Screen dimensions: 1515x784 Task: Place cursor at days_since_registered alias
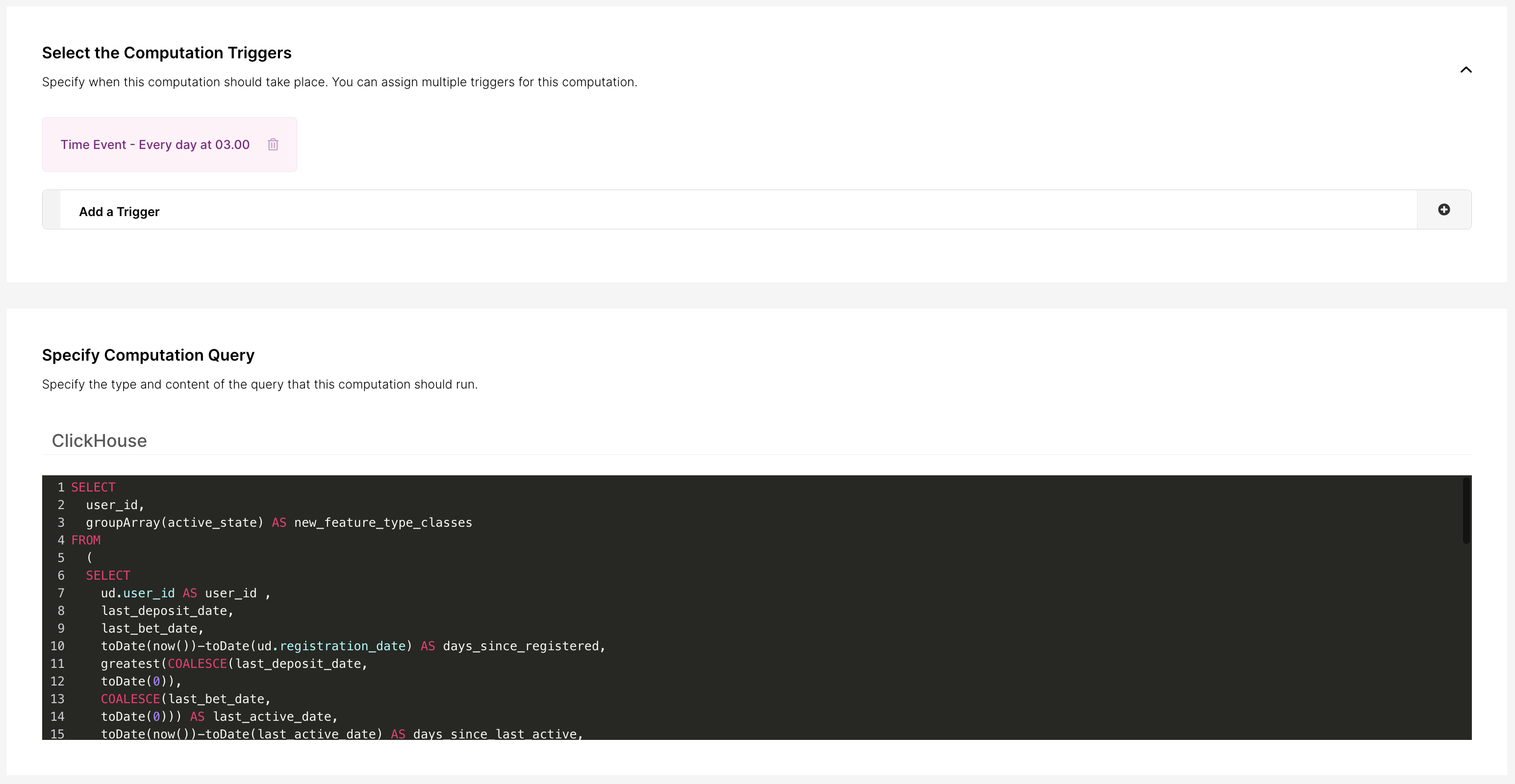click(x=521, y=646)
